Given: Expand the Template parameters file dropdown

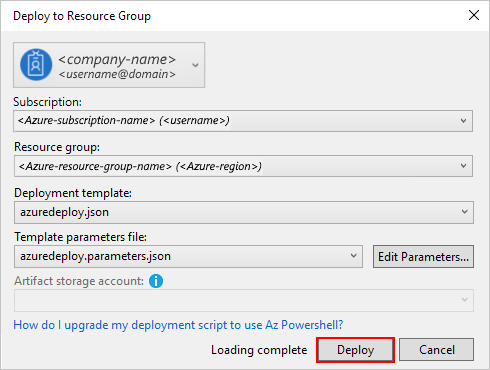Looking at the screenshot, I should click(x=188, y=256).
